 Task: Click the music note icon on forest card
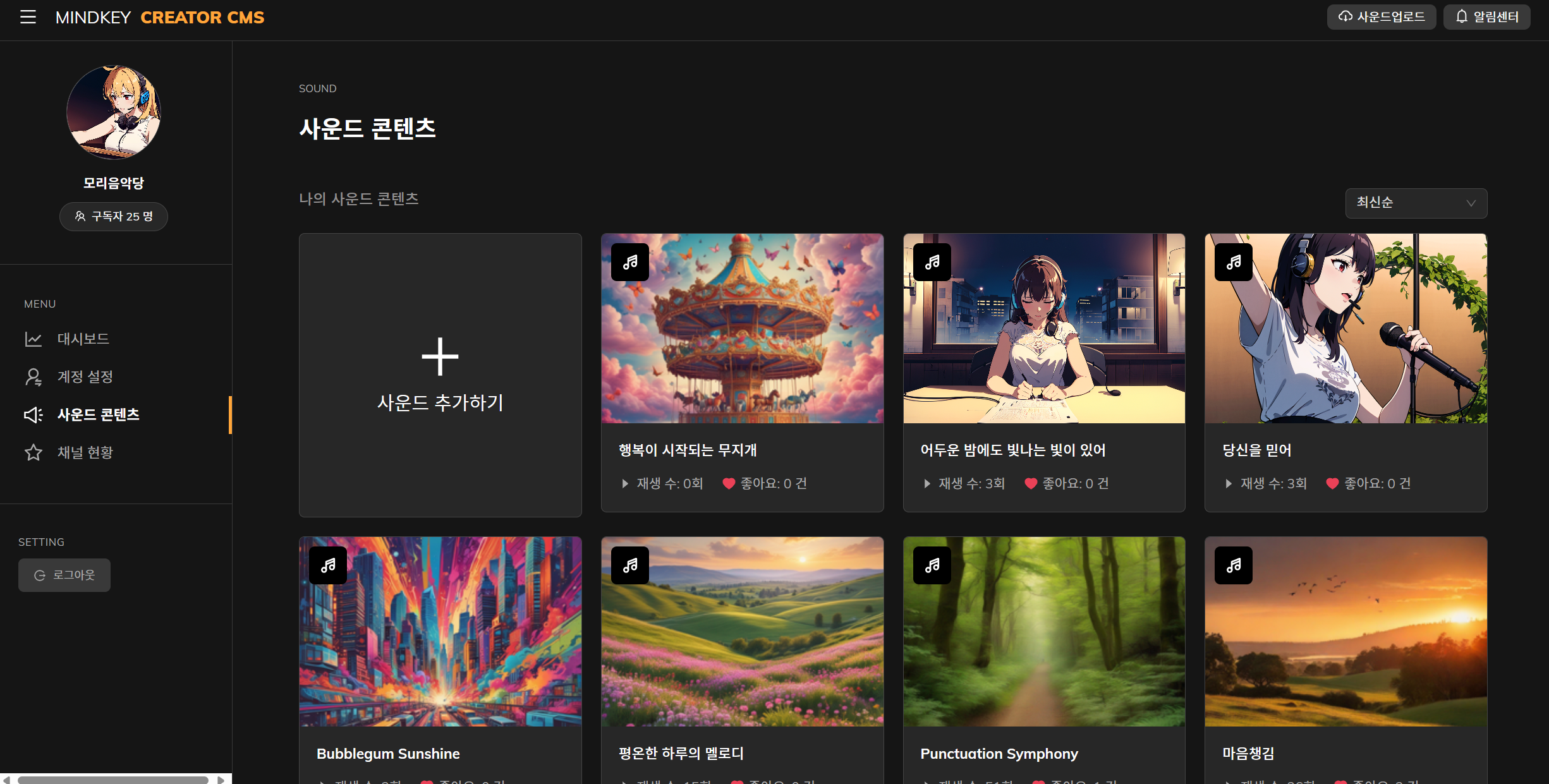pyautogui.click(x=932, y=565)
